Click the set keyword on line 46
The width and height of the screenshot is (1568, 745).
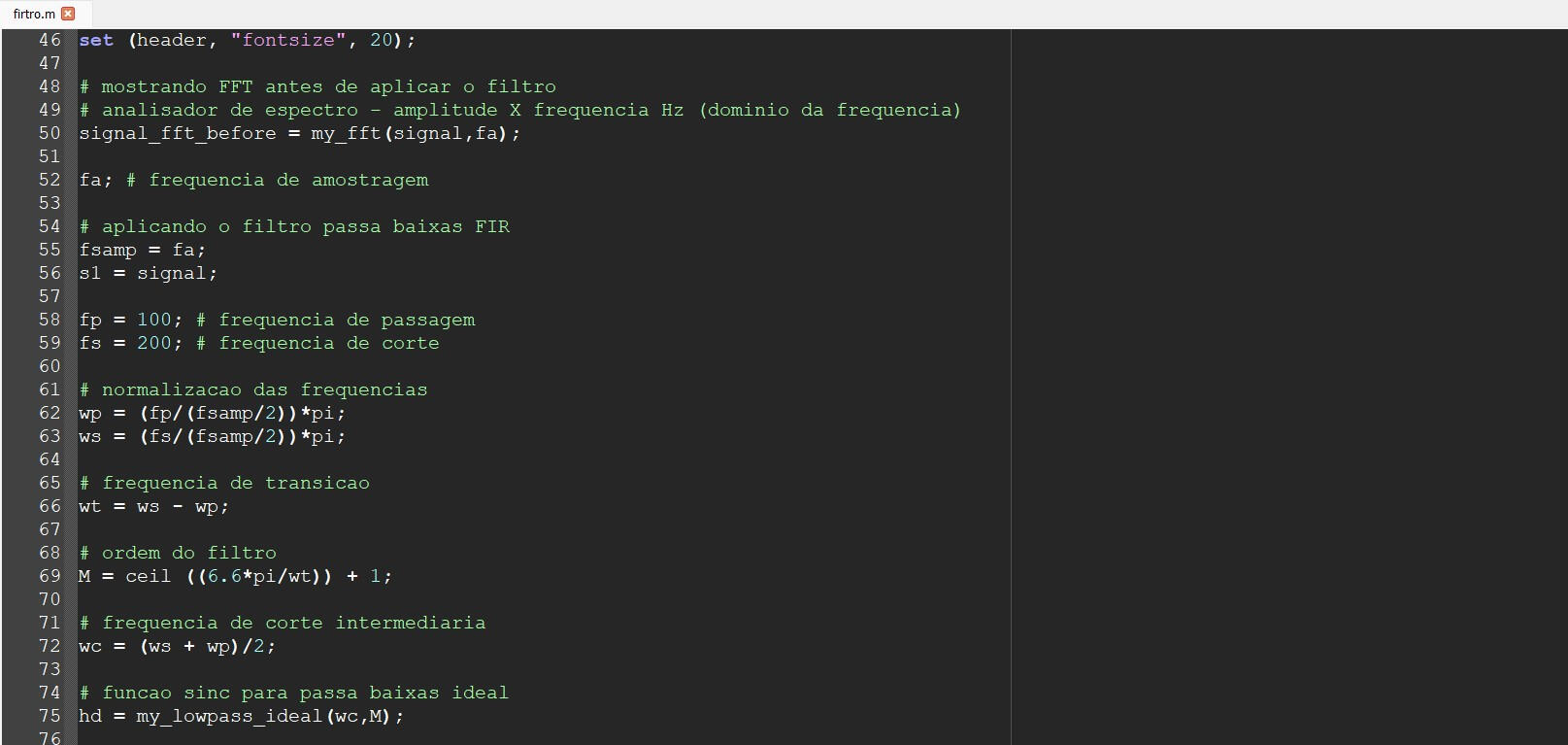point(96,40)
